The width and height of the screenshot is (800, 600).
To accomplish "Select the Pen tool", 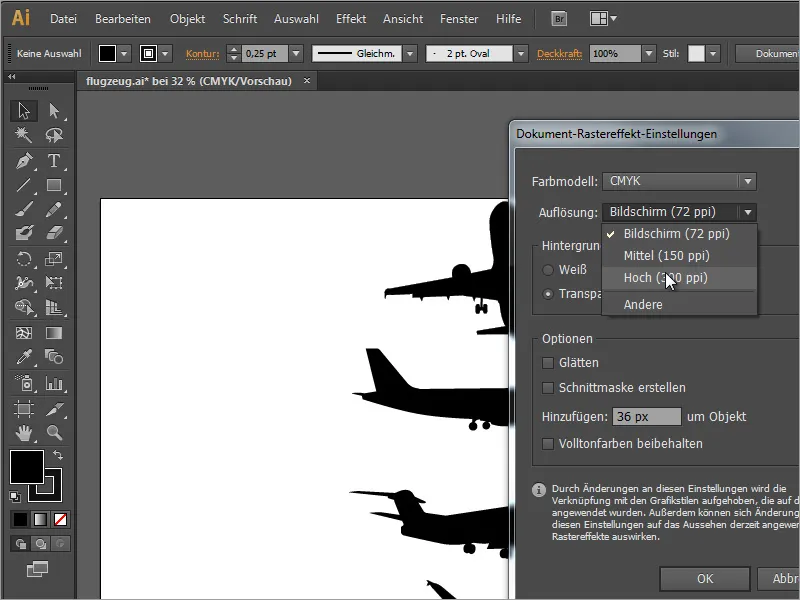I will coord(23,161).
